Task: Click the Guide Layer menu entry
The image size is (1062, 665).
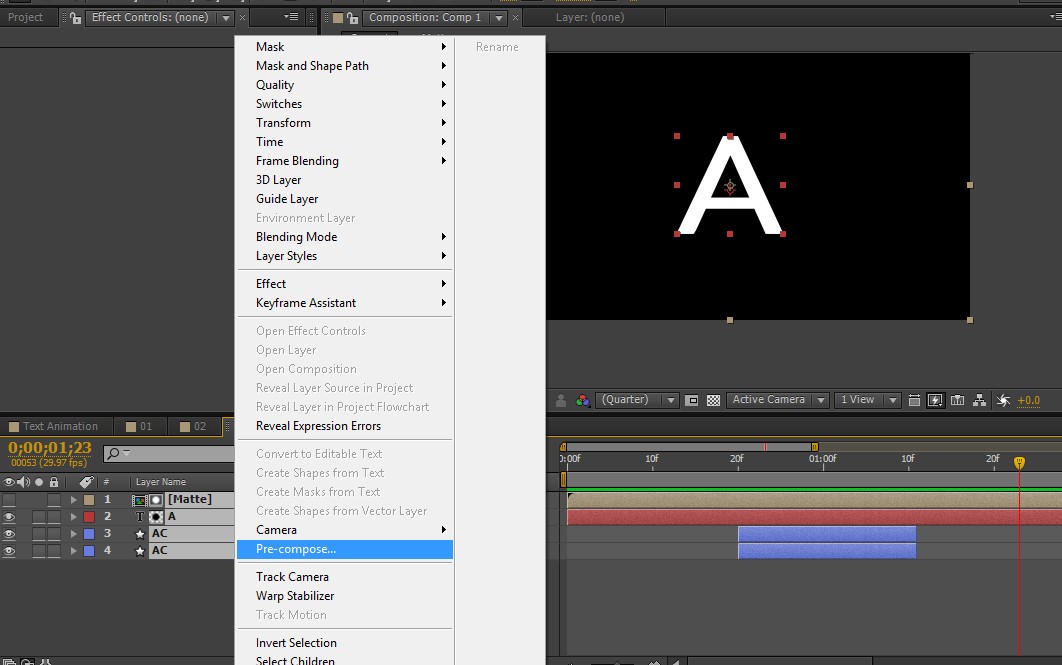Action: coord(345,198)
